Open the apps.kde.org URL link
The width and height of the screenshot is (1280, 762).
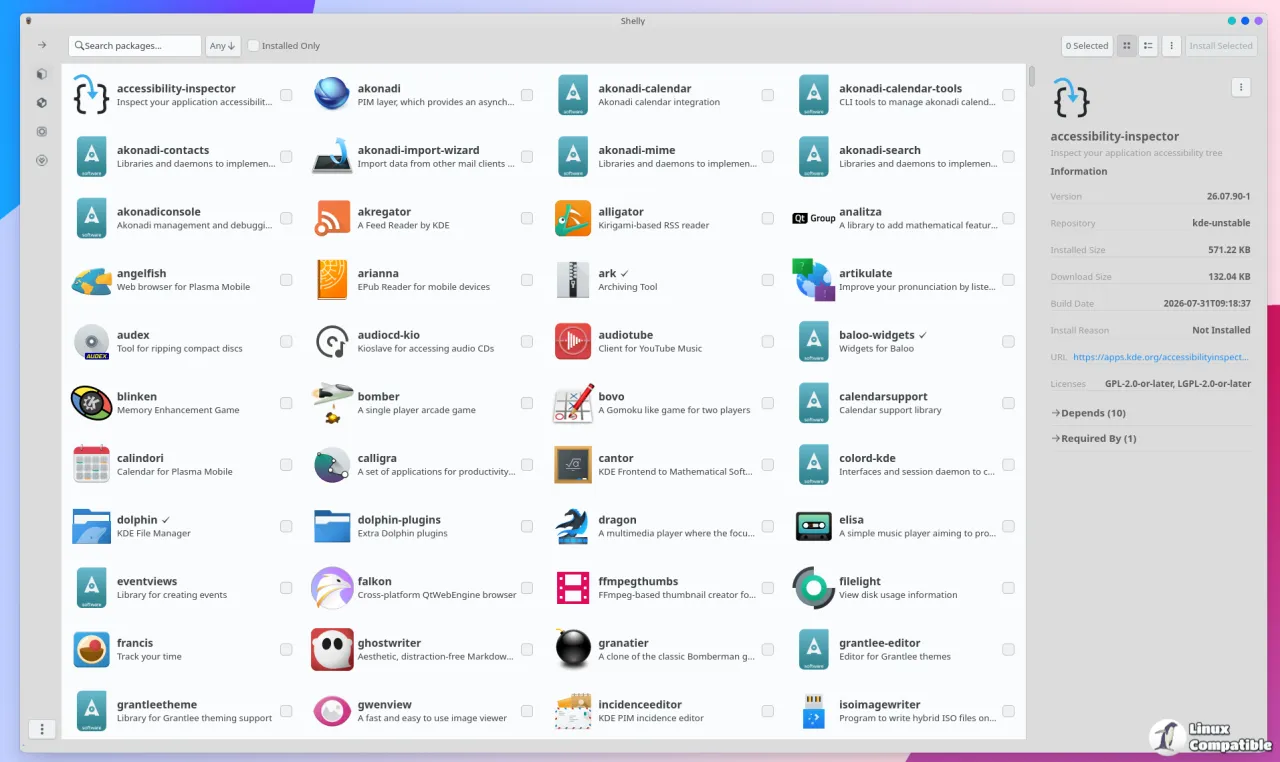(1161, 357)
